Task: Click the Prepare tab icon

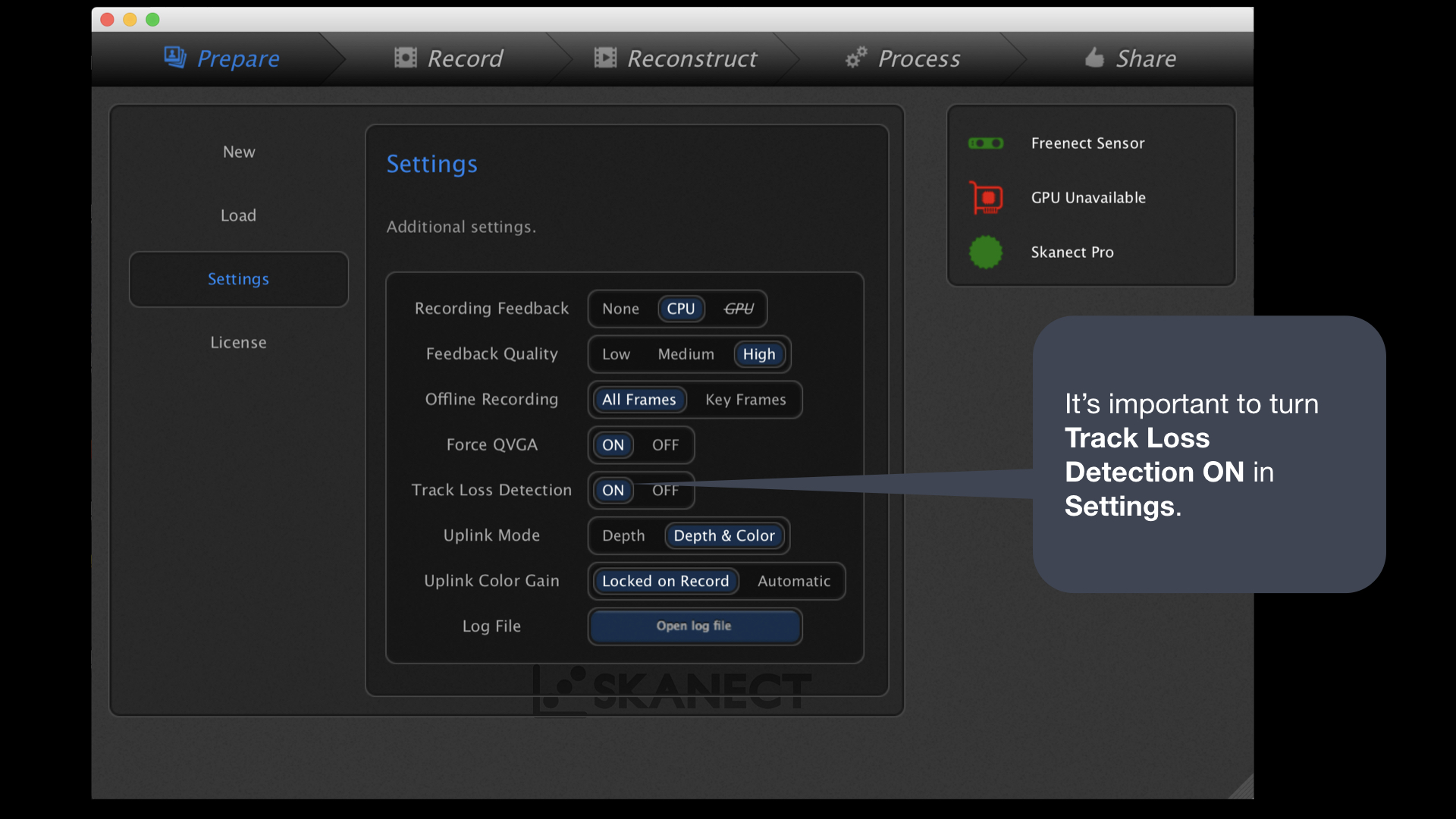Action: click(x=175, y=58)
